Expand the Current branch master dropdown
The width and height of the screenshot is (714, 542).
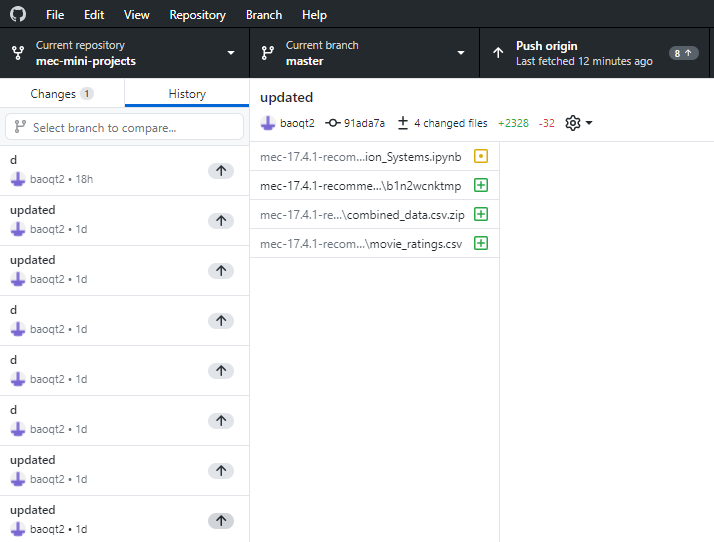pos(364,53)
